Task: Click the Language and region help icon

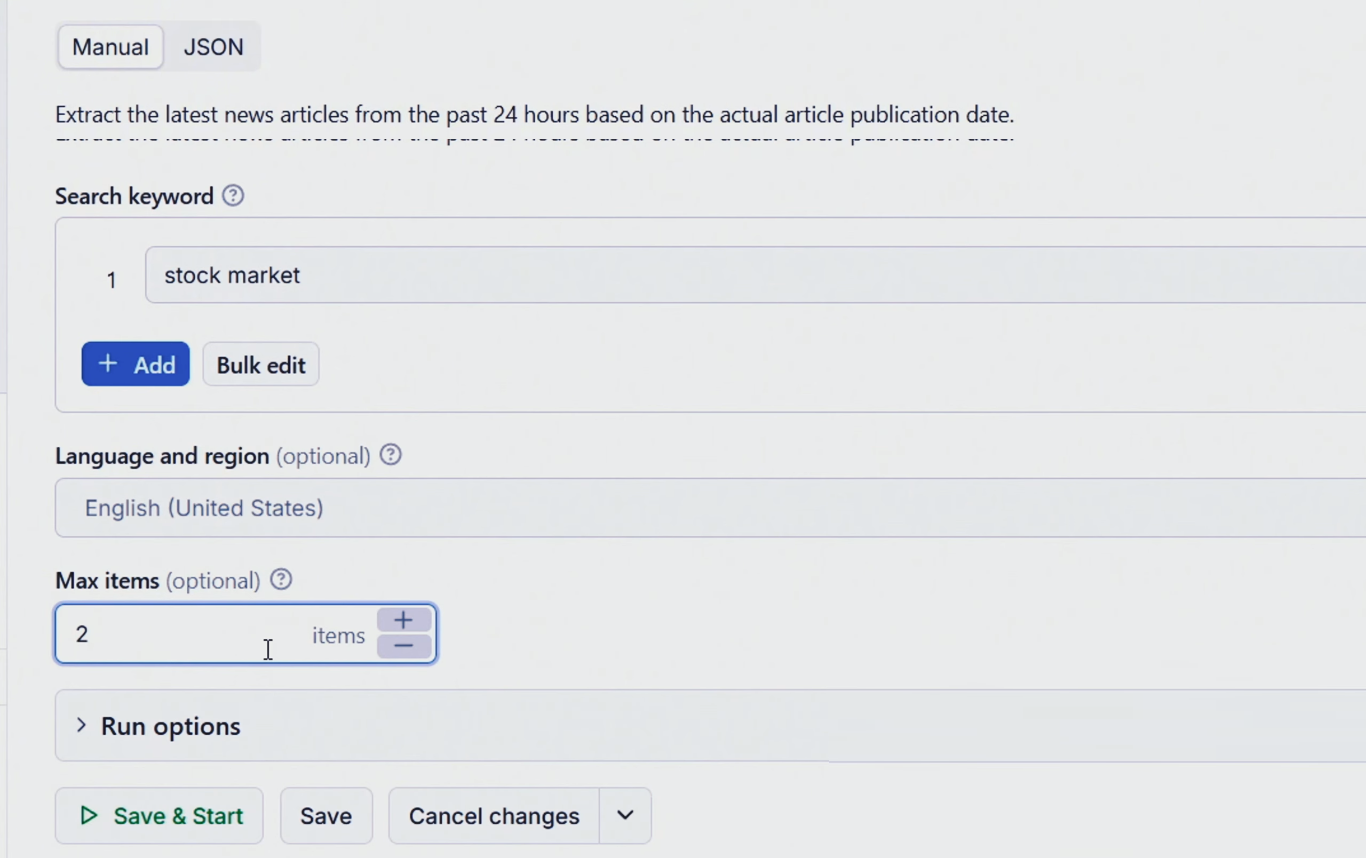Action: [x=391, y=455]
